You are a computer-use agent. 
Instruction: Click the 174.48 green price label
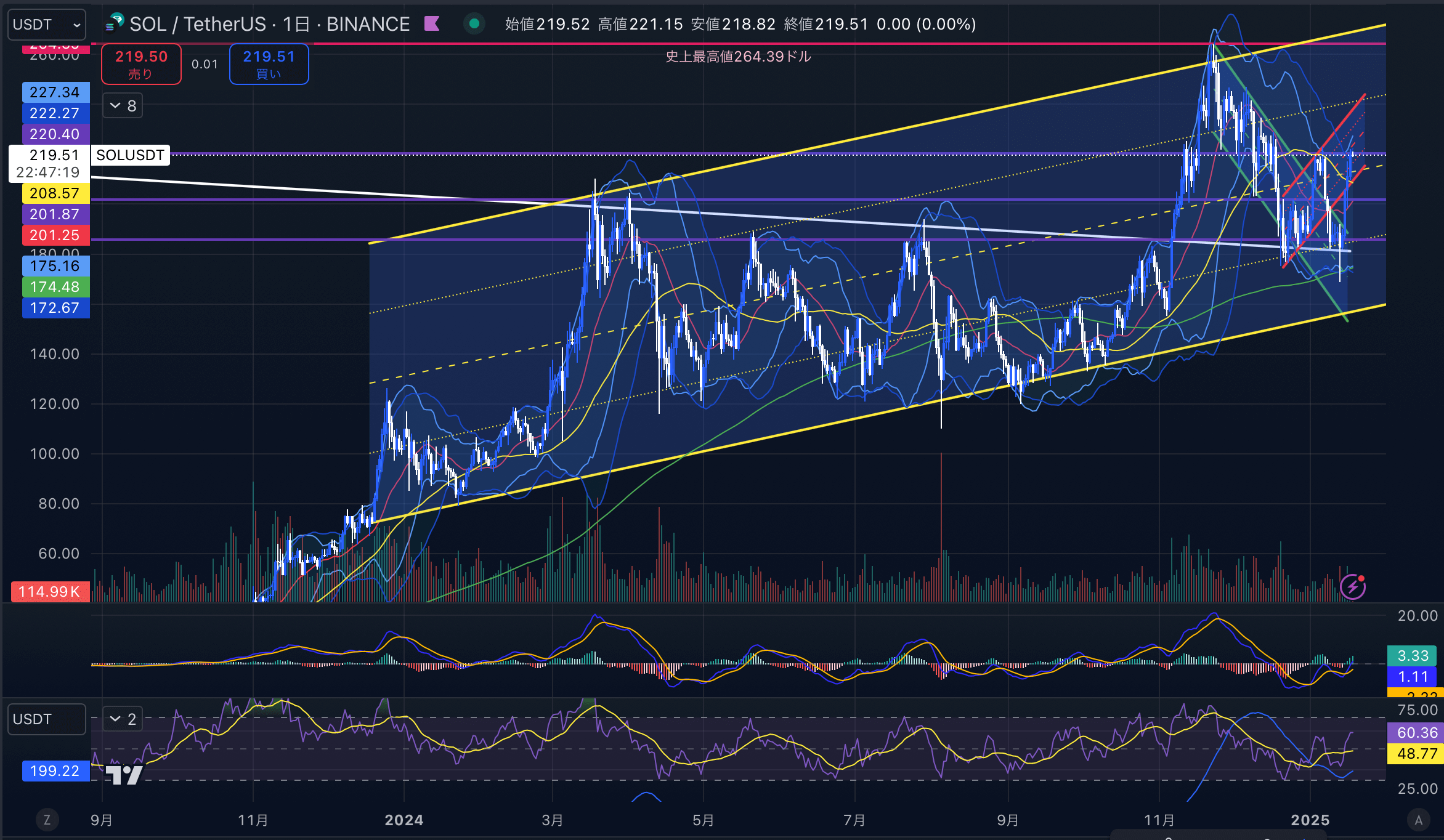click(x=55, y=287)
